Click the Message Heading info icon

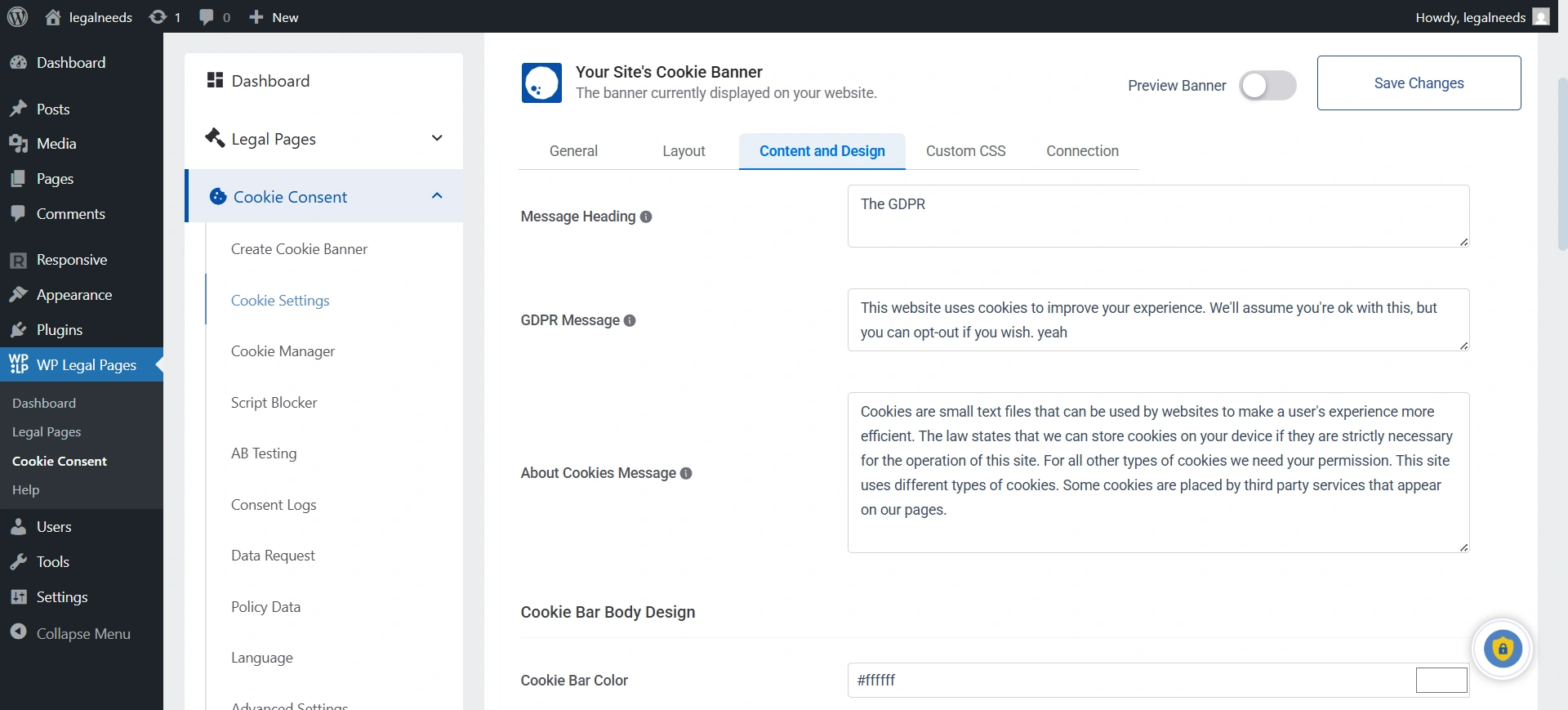coord(646,217)
